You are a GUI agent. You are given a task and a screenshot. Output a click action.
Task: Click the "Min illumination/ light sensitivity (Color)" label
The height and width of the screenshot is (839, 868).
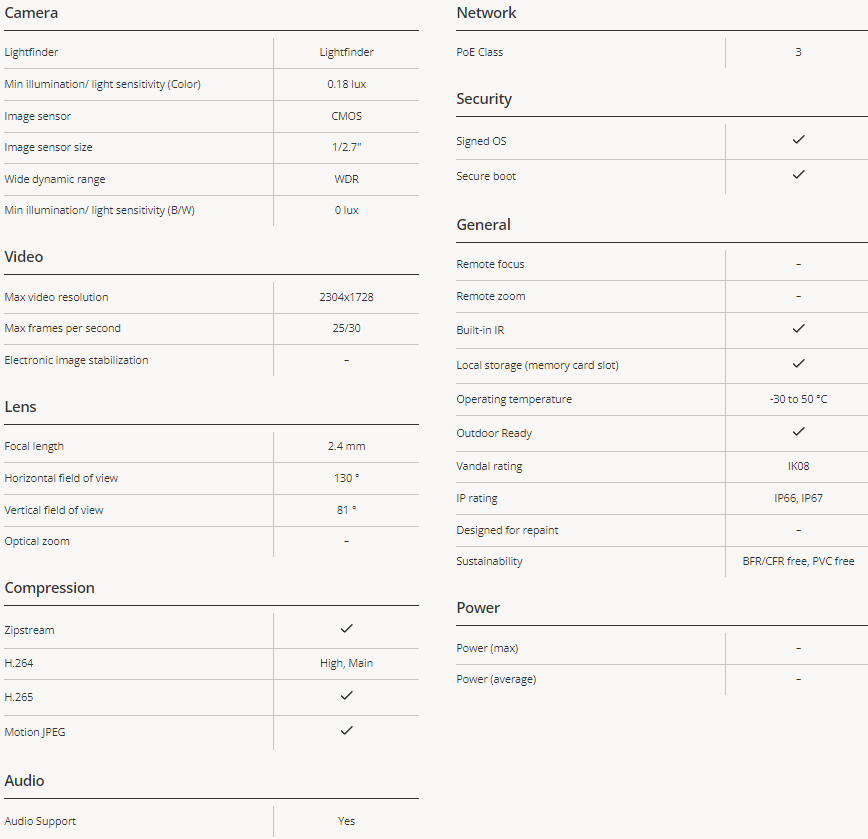pos(102,84)
